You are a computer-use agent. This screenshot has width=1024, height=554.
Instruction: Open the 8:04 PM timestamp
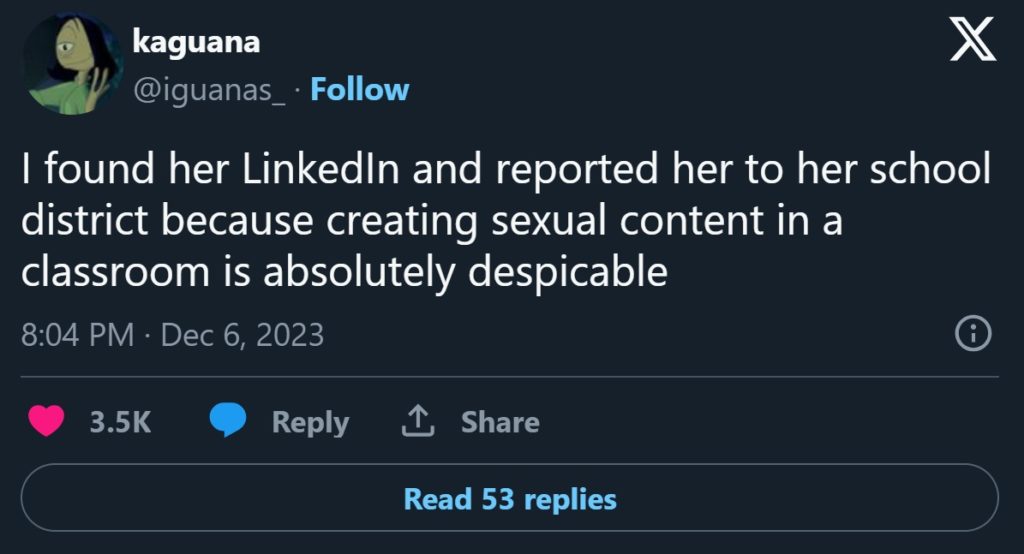77,334
